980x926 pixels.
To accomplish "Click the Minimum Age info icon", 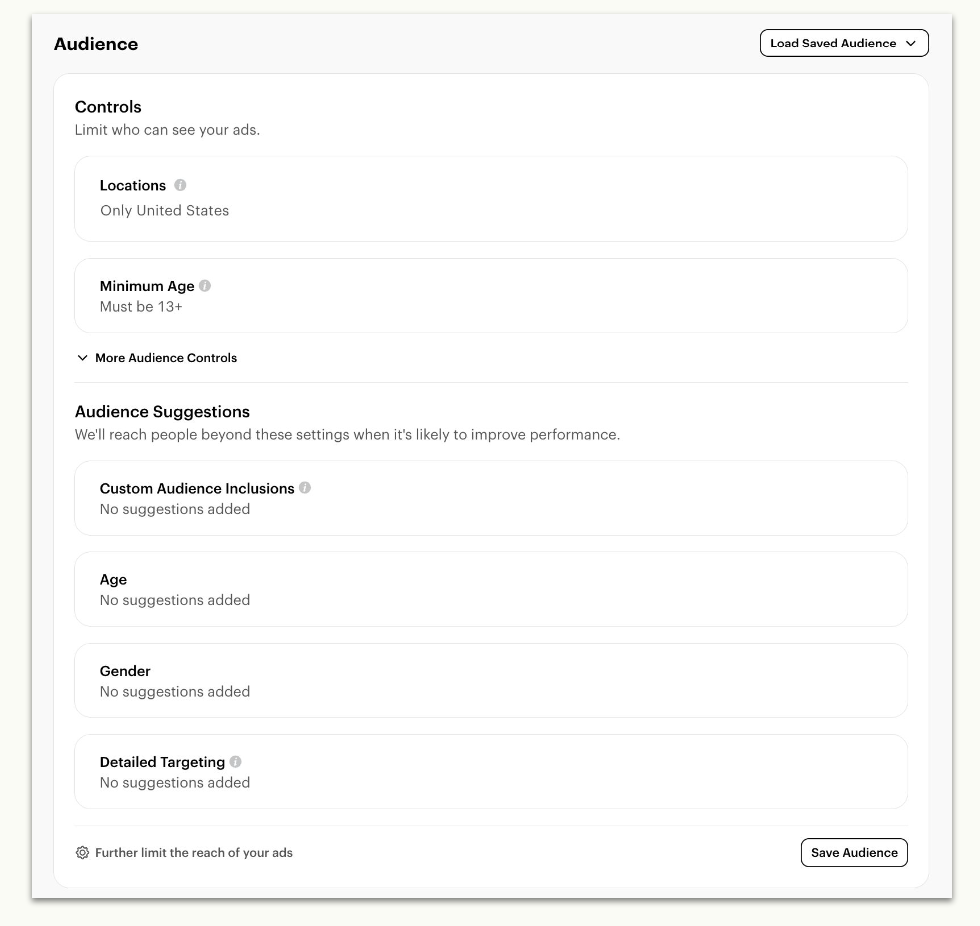I will click(x=205, y=286).
